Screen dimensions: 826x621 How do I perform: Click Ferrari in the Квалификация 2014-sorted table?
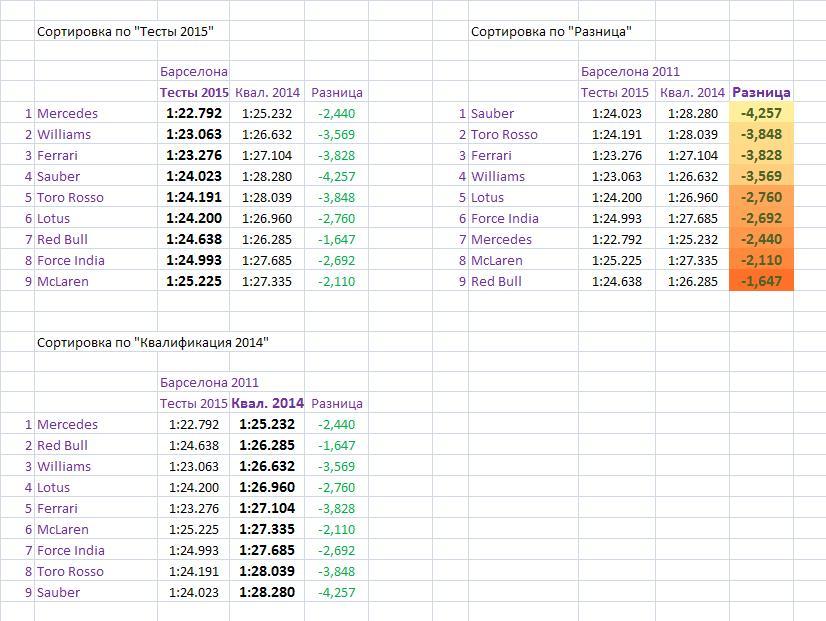[57, 508]
